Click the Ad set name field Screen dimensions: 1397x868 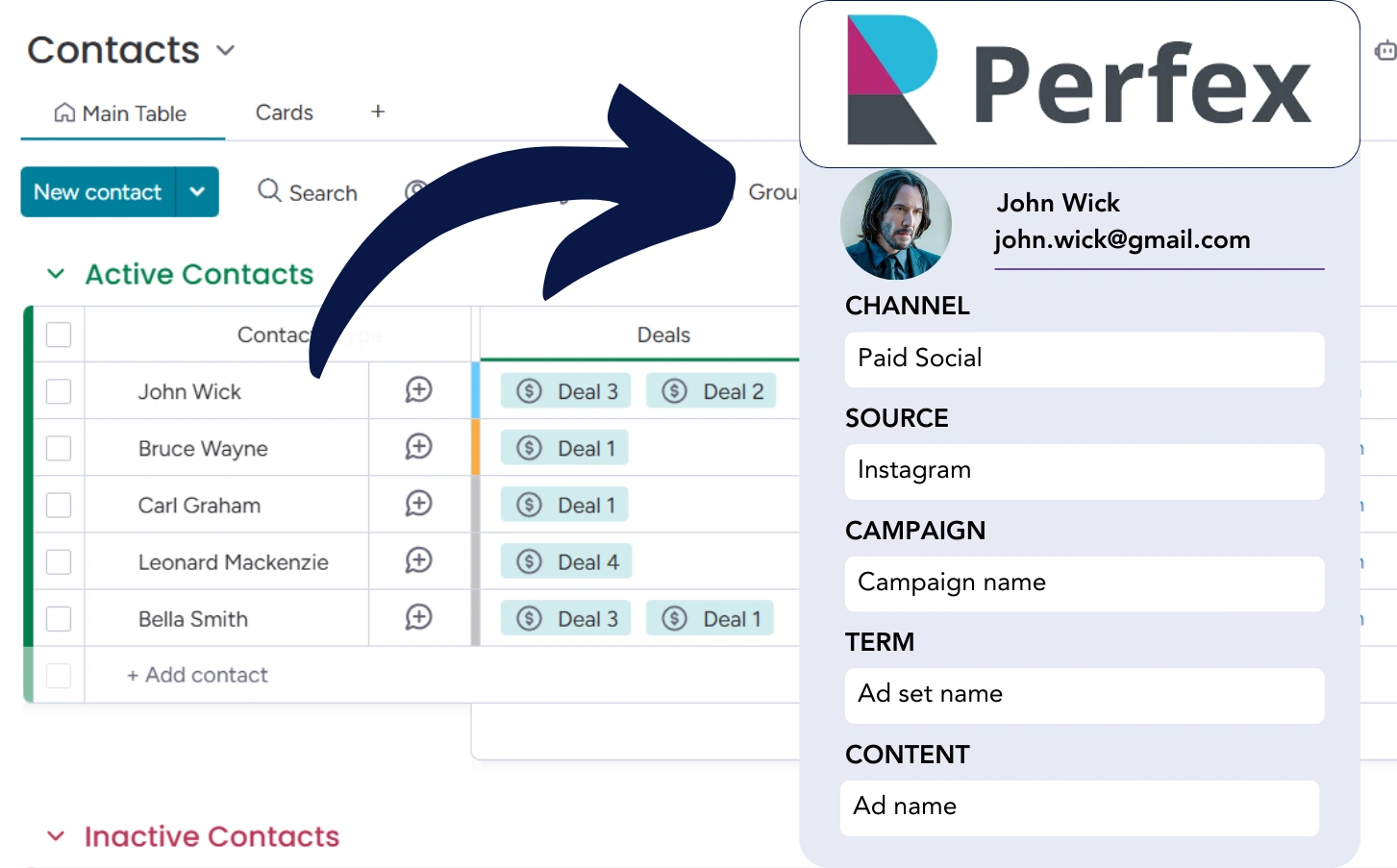(1085, 695)
